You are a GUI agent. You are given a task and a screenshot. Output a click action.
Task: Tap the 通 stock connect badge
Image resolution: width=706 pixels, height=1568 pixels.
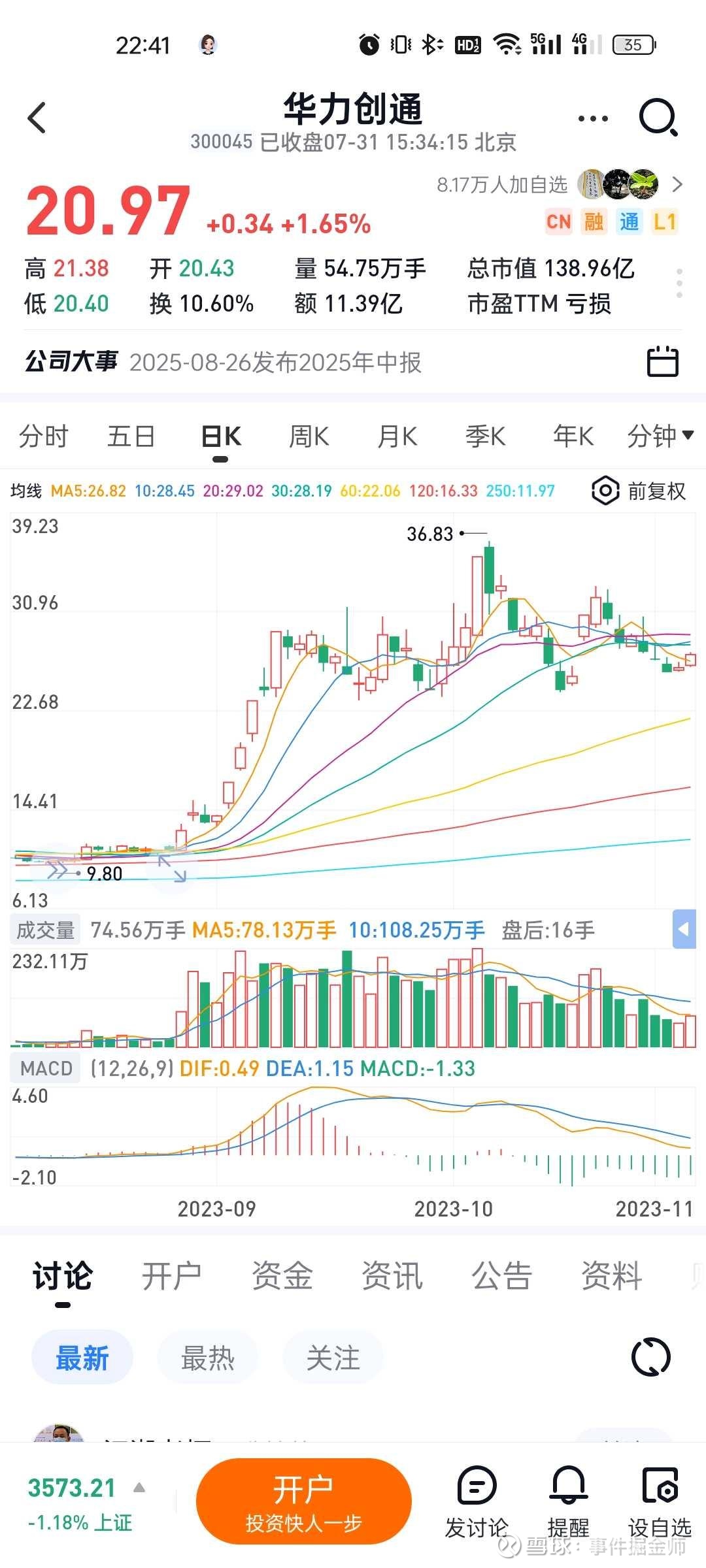(x=630, y=222)
